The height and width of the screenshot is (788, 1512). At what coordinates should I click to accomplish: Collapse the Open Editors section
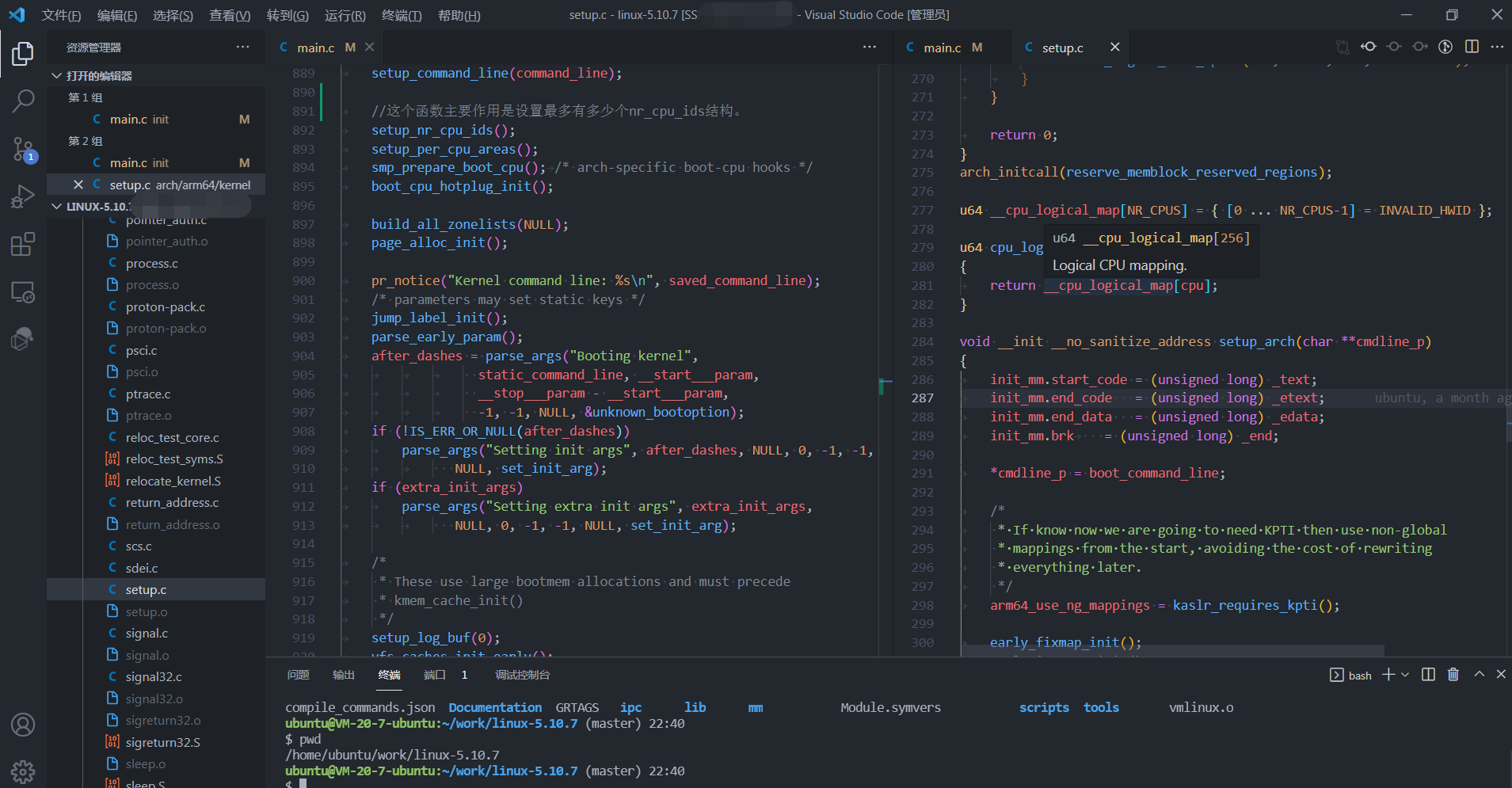pyautogui.click(x=57, y=75)
